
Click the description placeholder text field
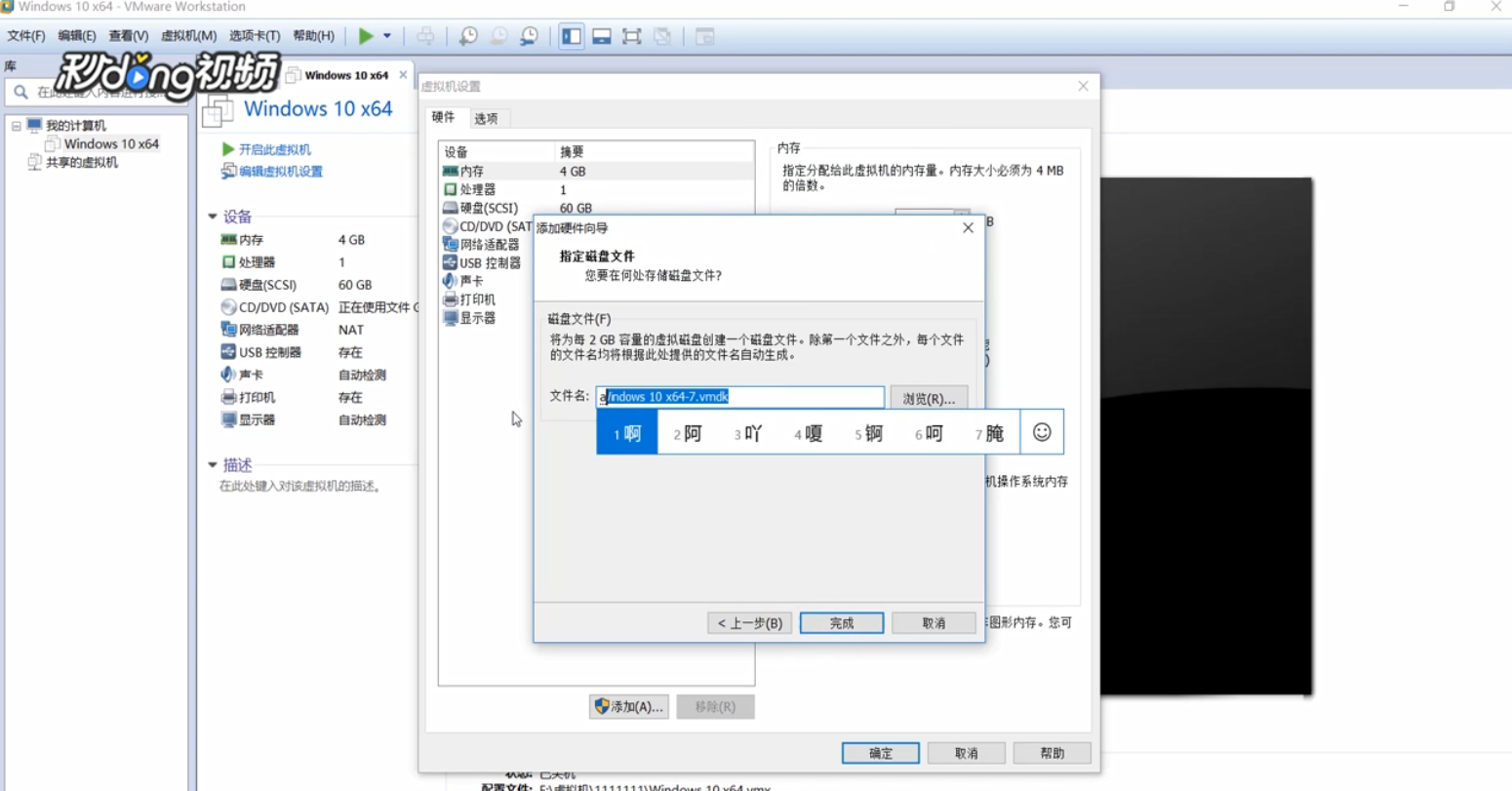pyautogui.click(x=300, y=486)
